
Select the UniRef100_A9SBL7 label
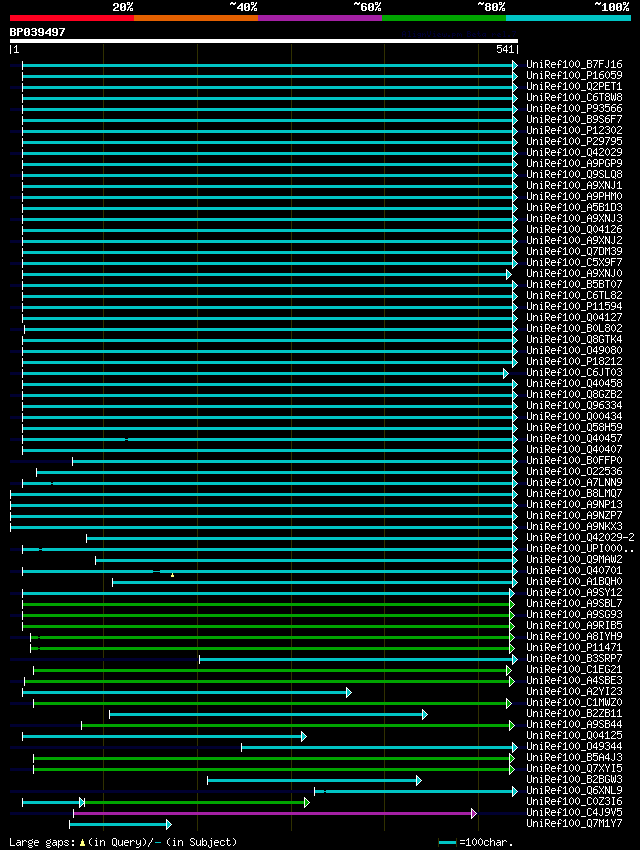point(574,603)
